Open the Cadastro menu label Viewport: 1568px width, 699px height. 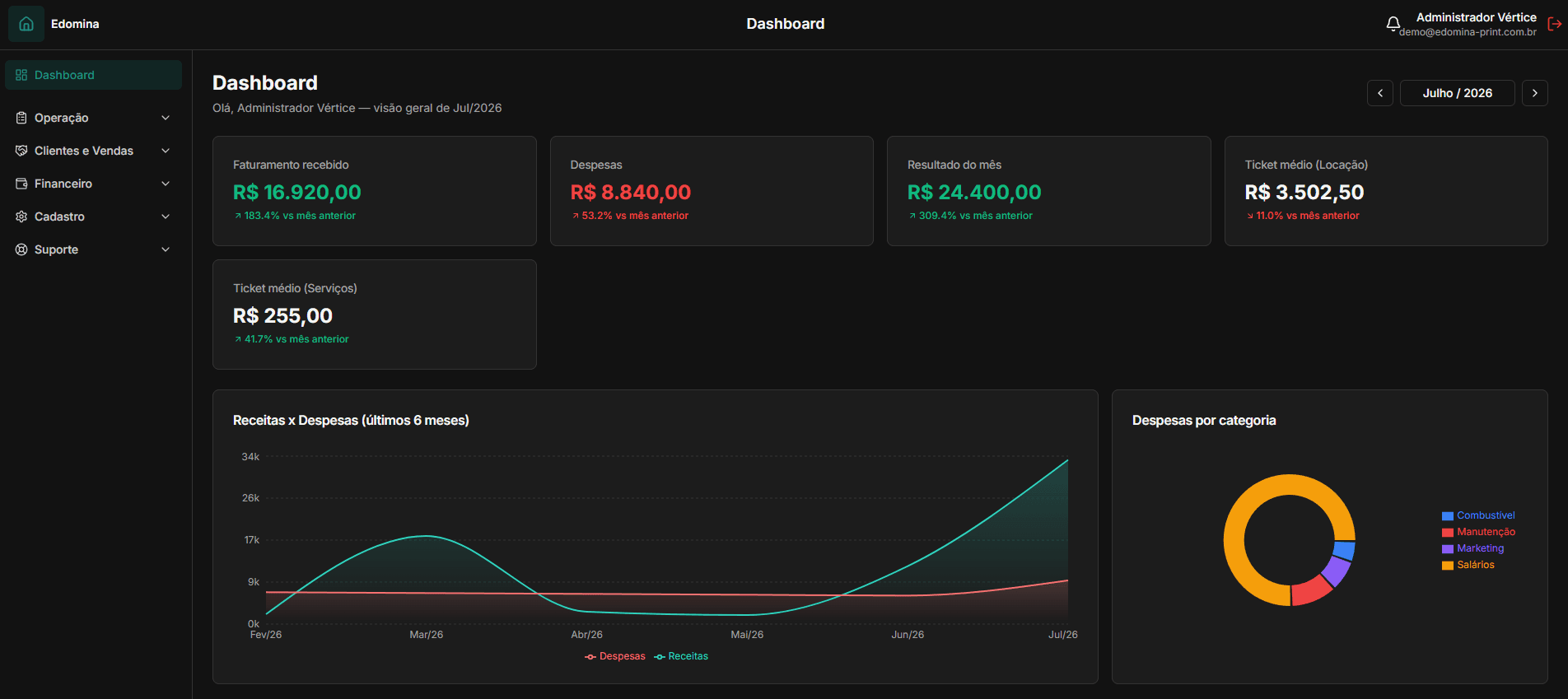(59, 217)
